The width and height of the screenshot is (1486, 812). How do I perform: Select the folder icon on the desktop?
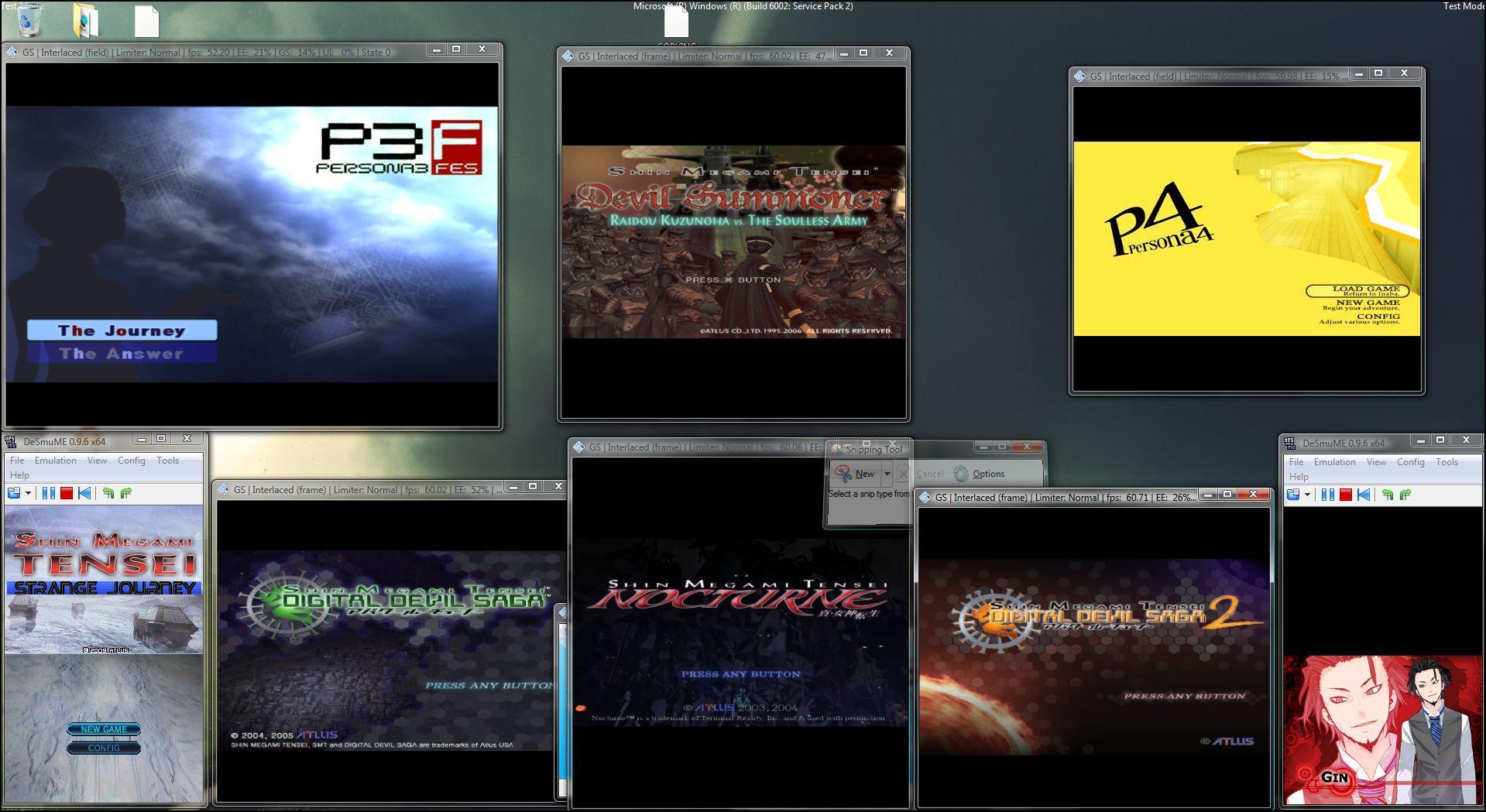[86, 20]
